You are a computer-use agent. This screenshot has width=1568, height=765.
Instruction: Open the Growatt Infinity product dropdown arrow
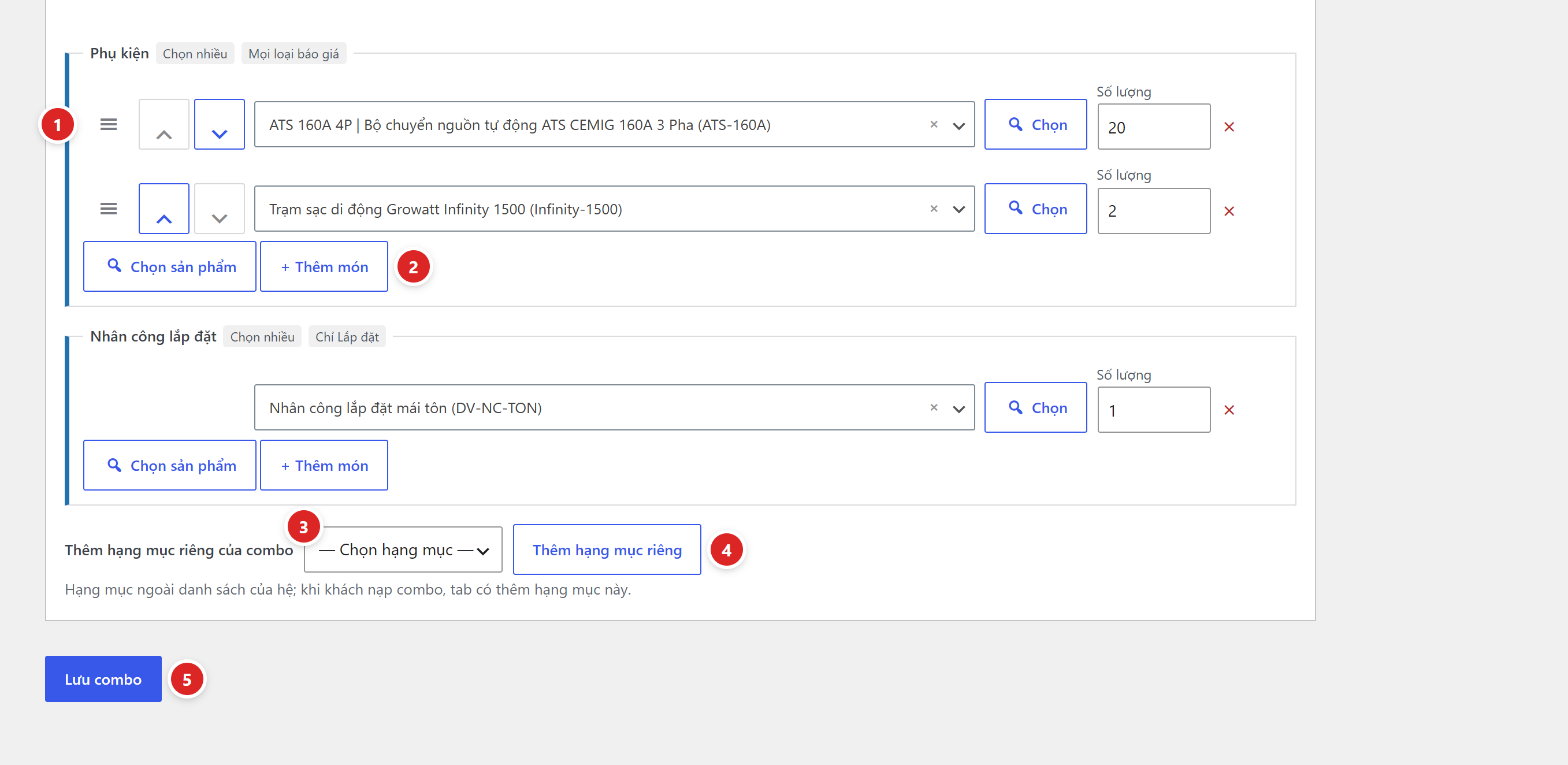click(x=958, y=209)
